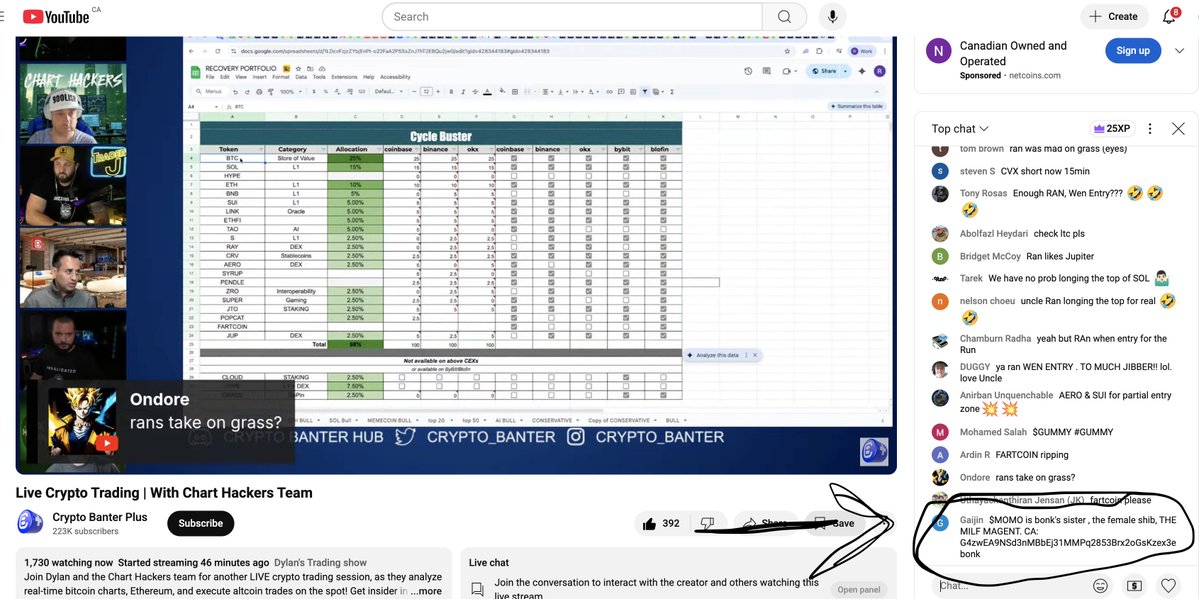The image size is (1199, 599).
Task: Open the Category column filter dropdown
Action: pos(322,149)
